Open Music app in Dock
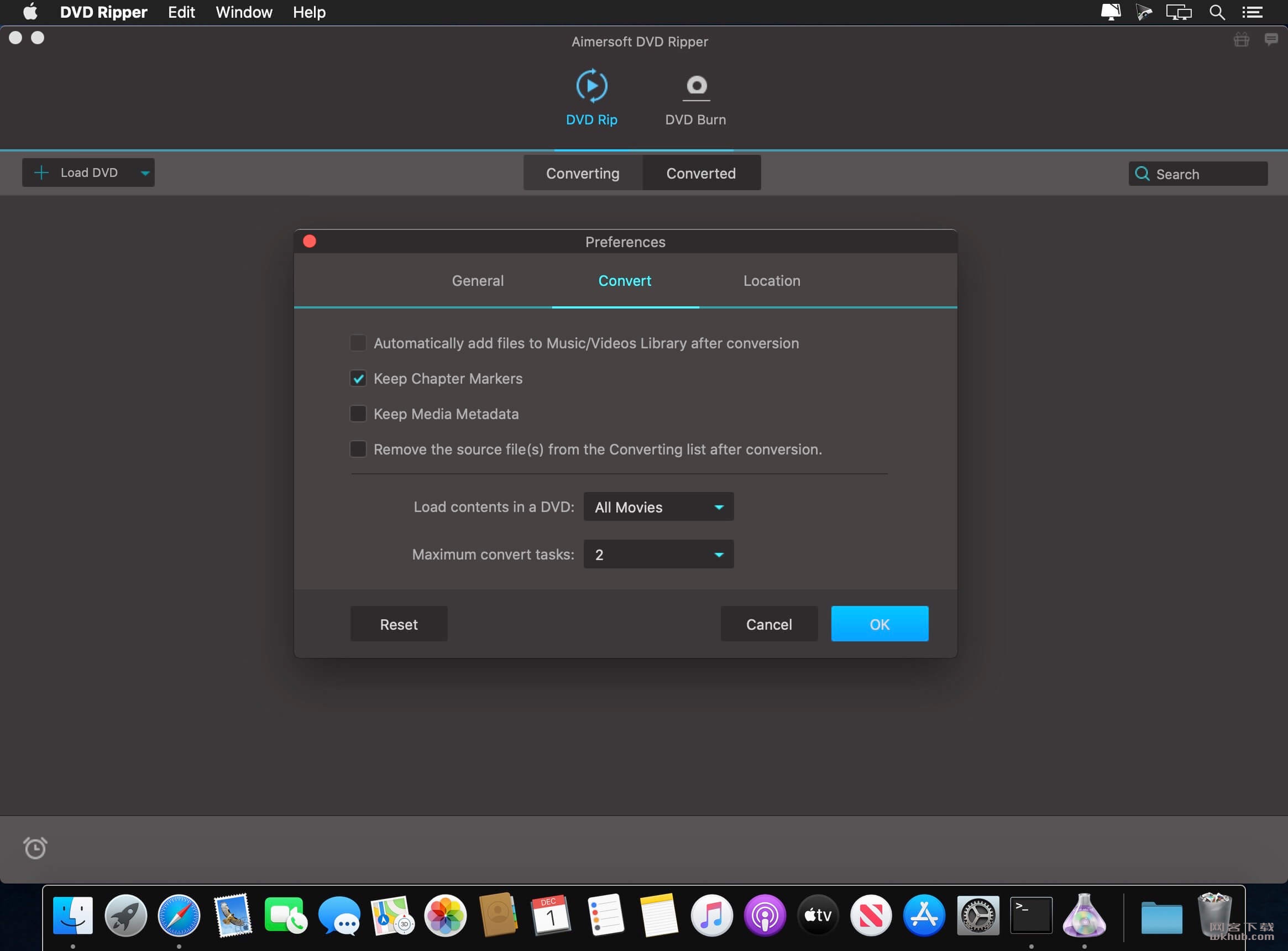Screen dimensions: 1288x951 [x=711, y=915]
